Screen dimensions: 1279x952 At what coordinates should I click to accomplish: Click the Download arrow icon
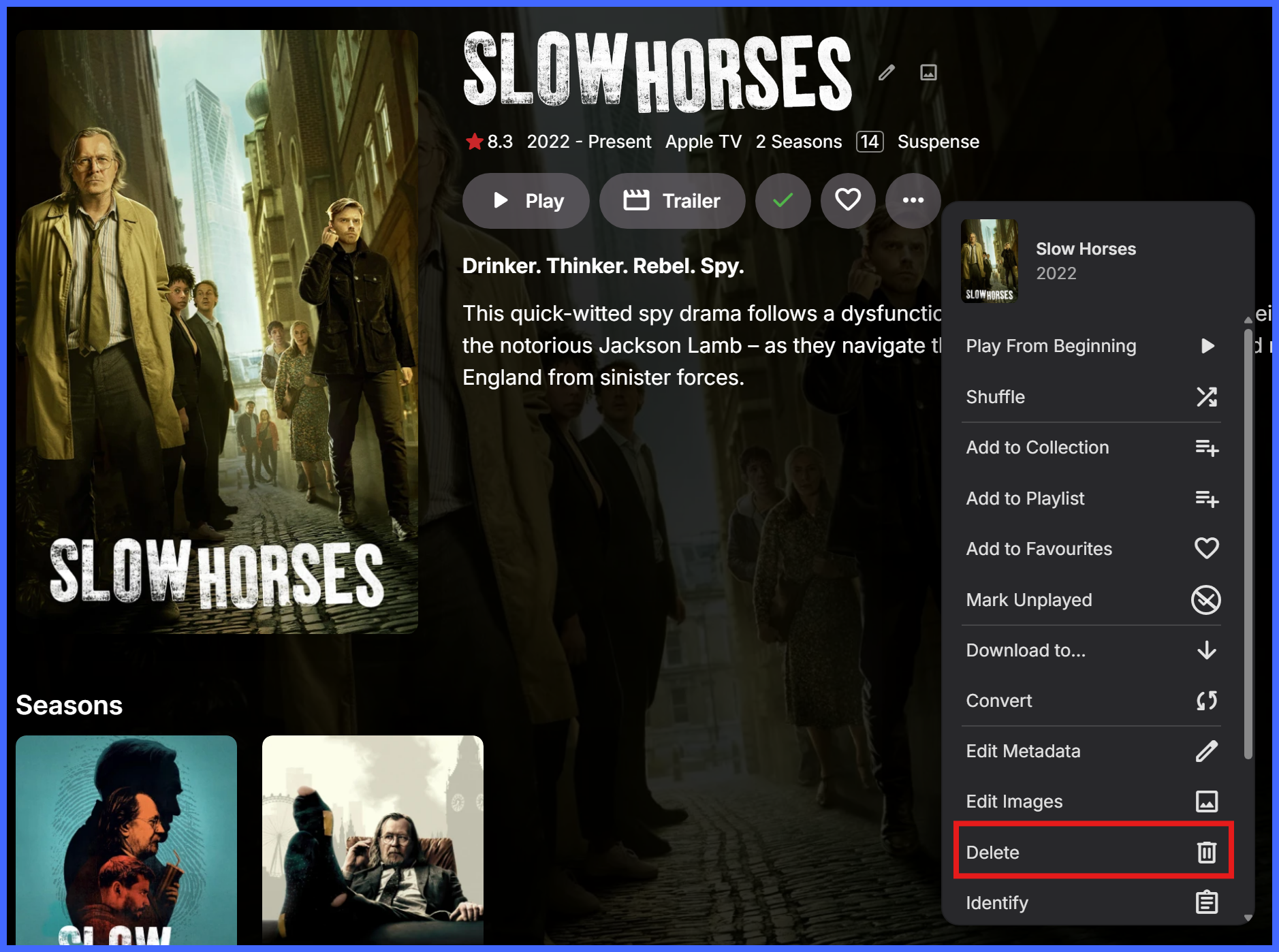pos(1207,650)
